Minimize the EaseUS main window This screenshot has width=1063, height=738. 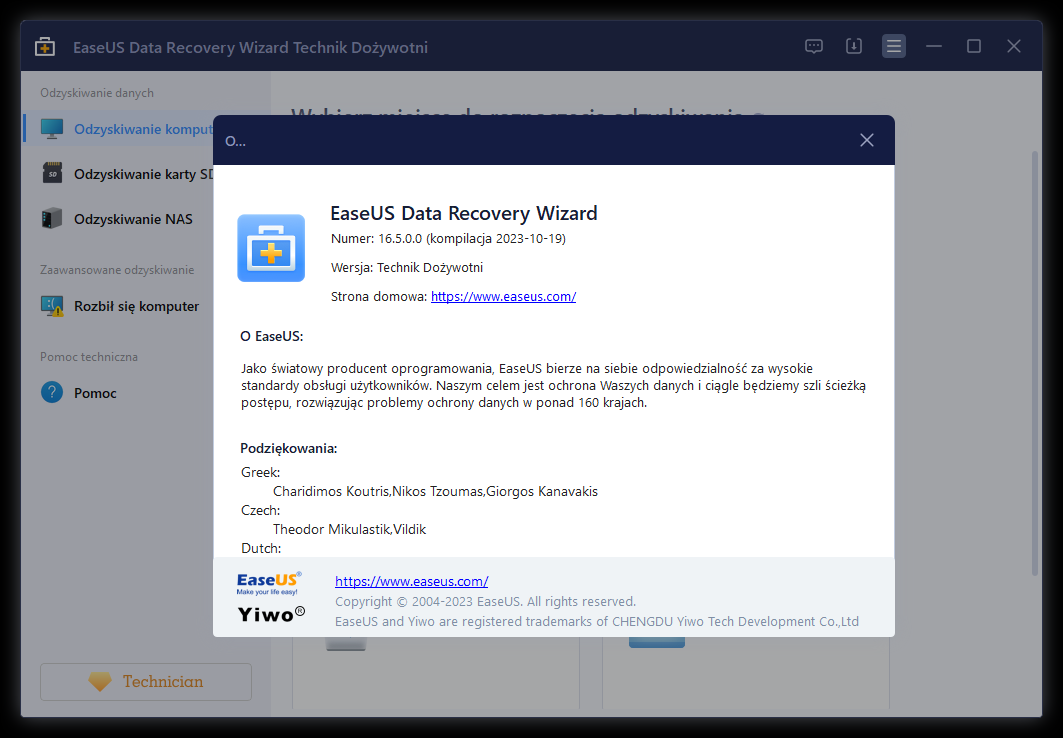click(934, 46)
